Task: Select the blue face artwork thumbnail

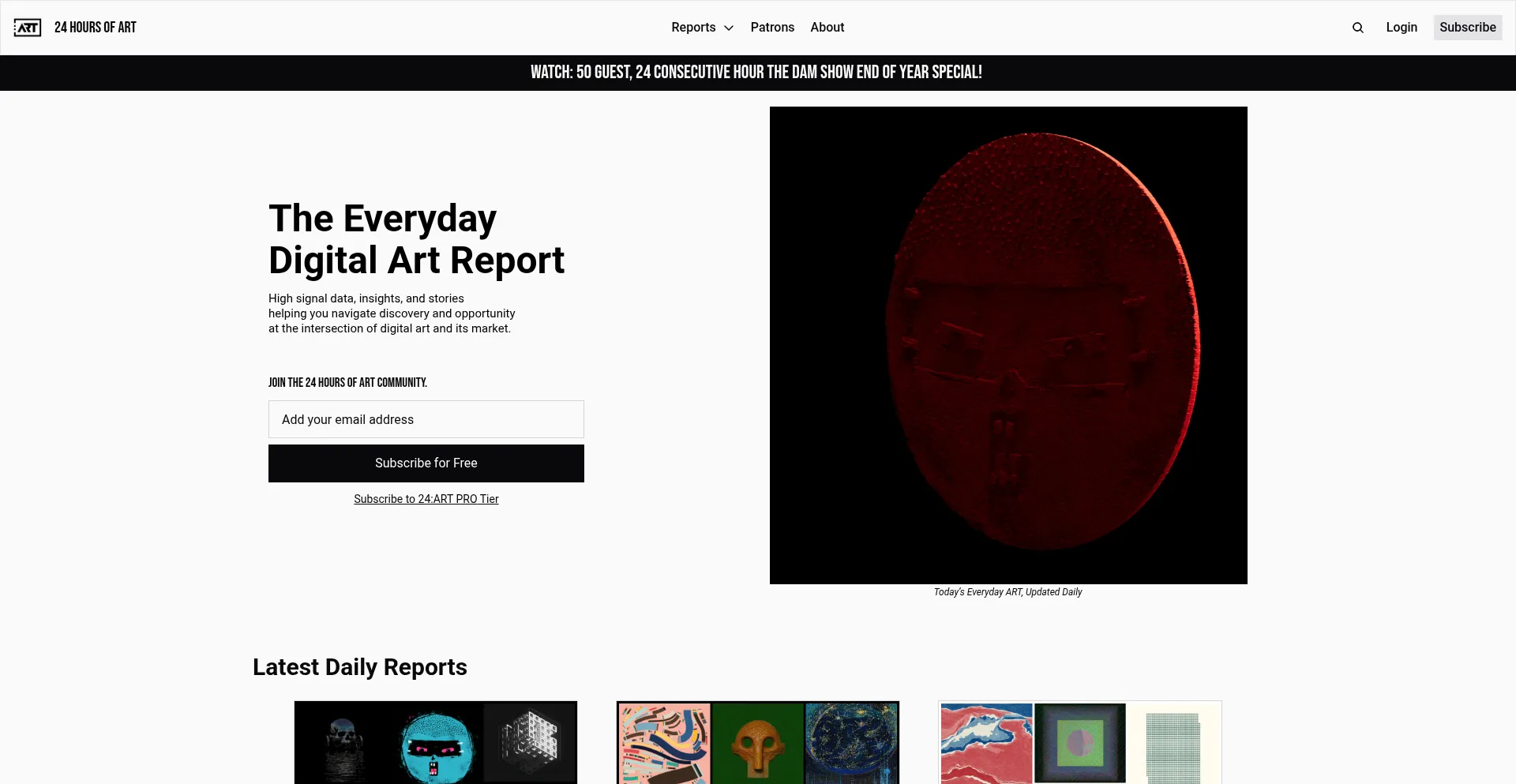Action: (x=436, y=744)
